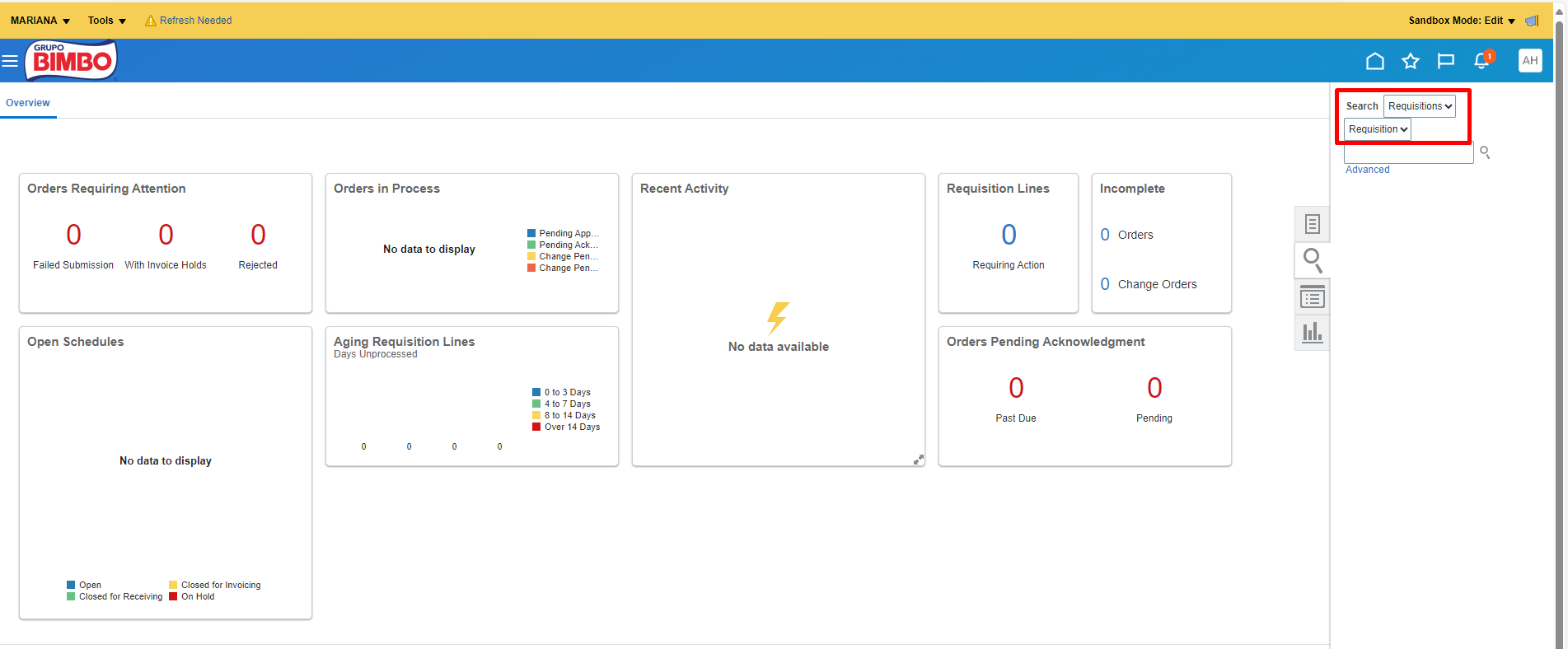
Task: Open the Watchlist flag icon
Action: coord(1445,61)
